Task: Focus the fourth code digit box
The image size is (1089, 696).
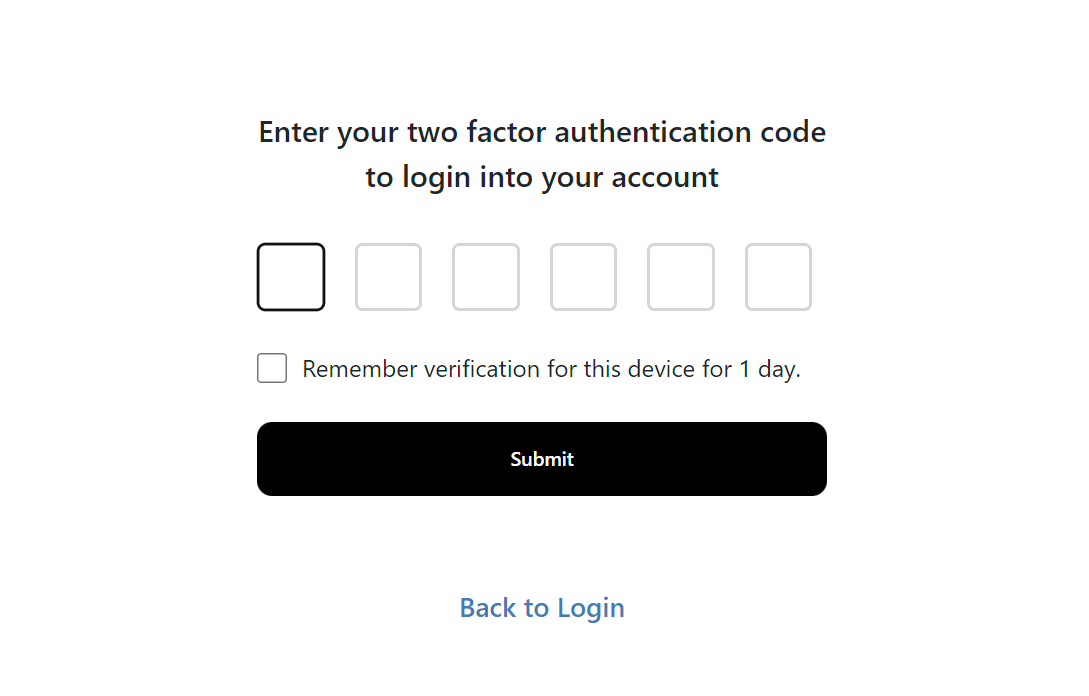Action: tap(583, 277)
